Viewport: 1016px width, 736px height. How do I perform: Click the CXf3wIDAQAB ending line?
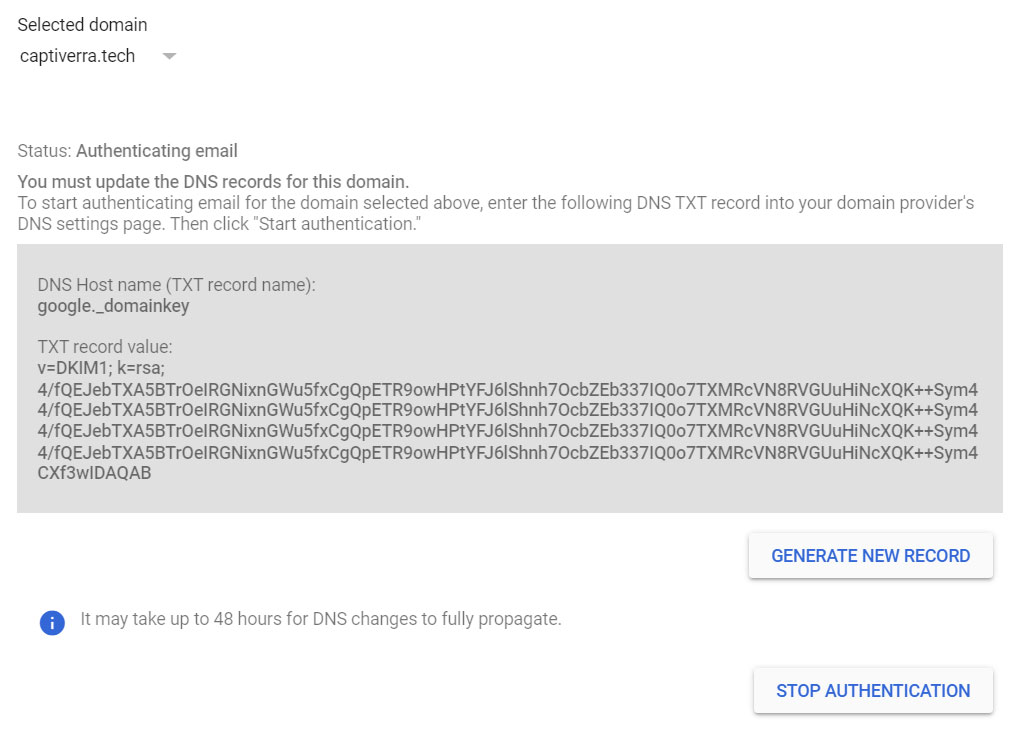(x=94, y=473)
